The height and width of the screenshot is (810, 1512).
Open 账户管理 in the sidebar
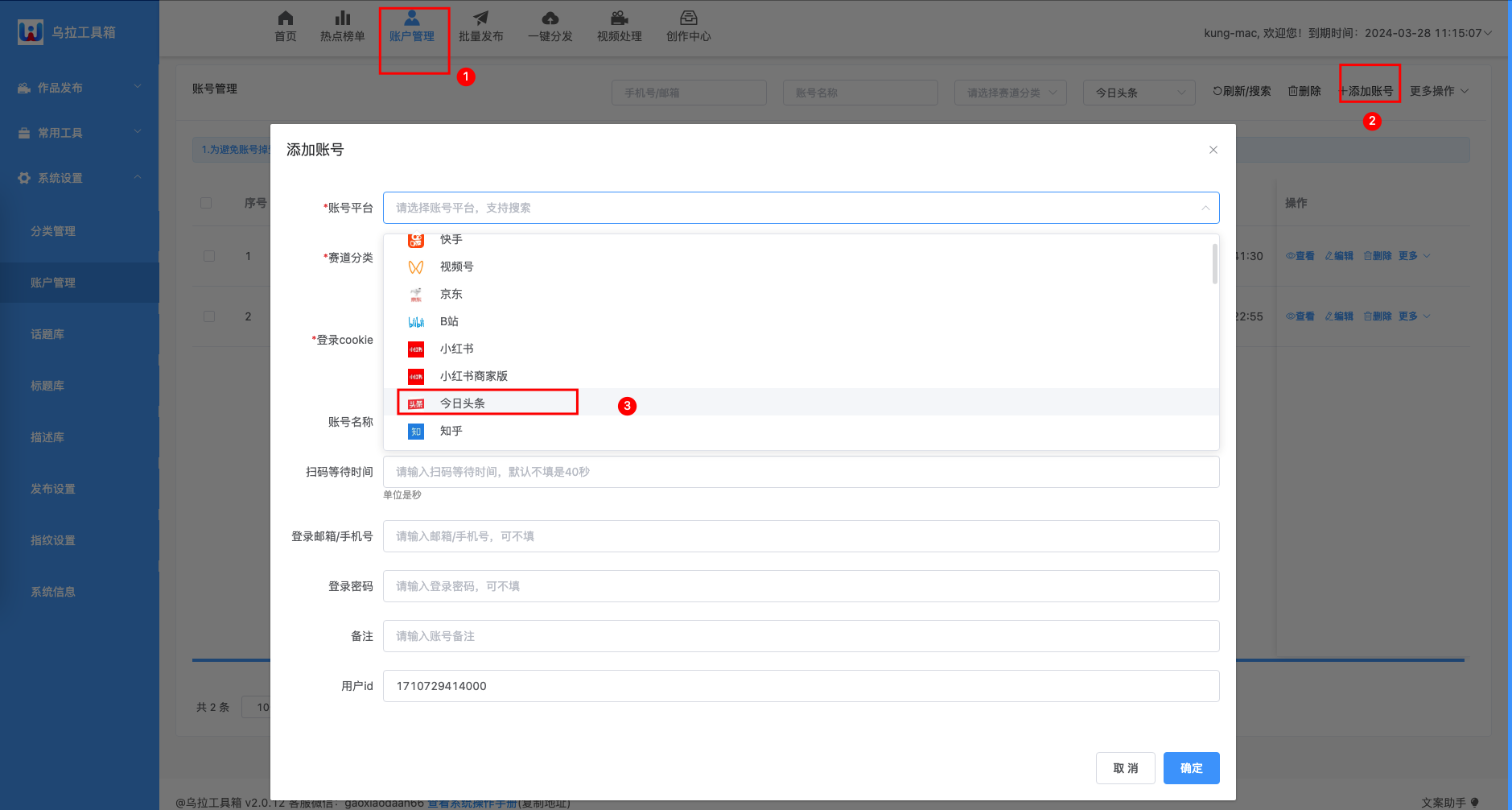tap(80, 283)
